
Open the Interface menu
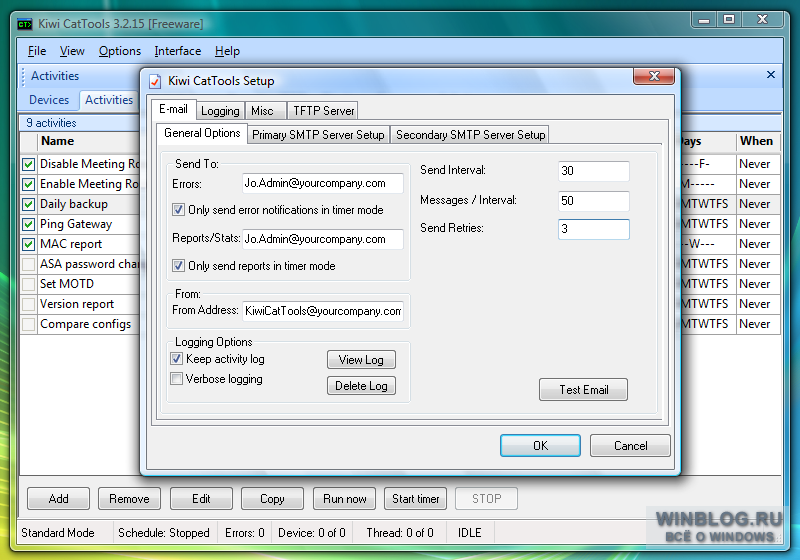click(x=178, y=51)
